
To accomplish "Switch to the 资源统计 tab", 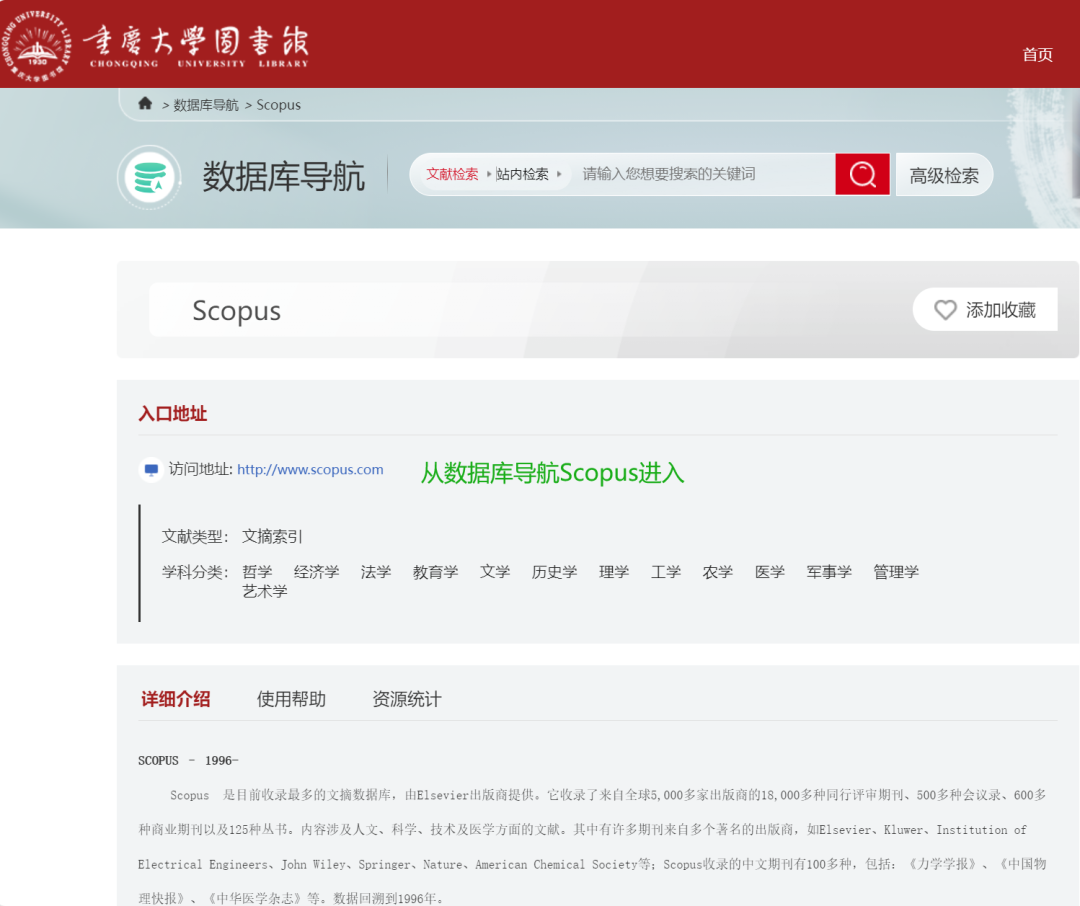I will pyautogui.click(x=406, y=699).
